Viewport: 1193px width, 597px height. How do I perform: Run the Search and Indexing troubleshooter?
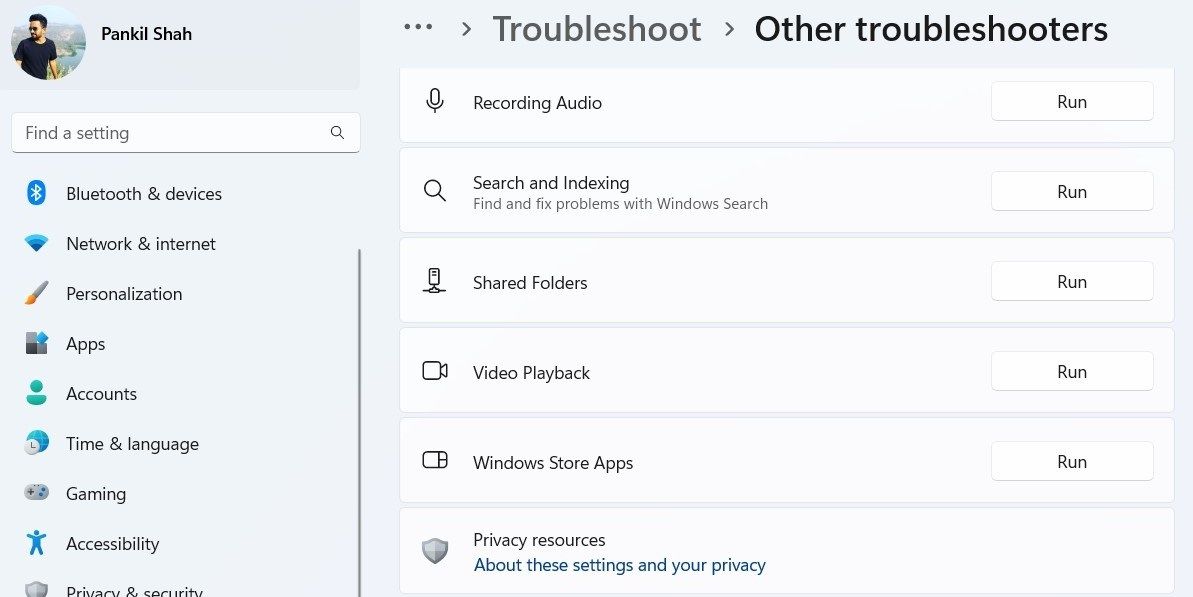point(1072,191)
